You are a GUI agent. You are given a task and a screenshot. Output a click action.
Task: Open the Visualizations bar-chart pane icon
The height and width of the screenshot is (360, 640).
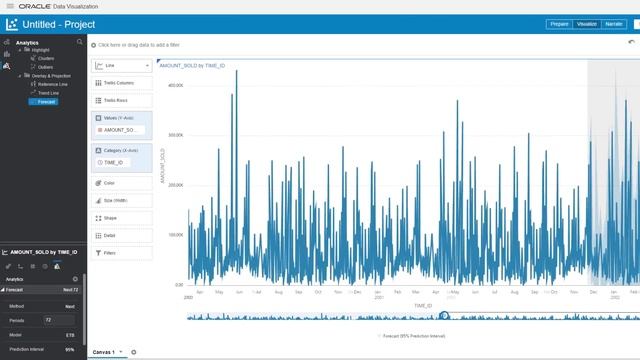[7, 54]
